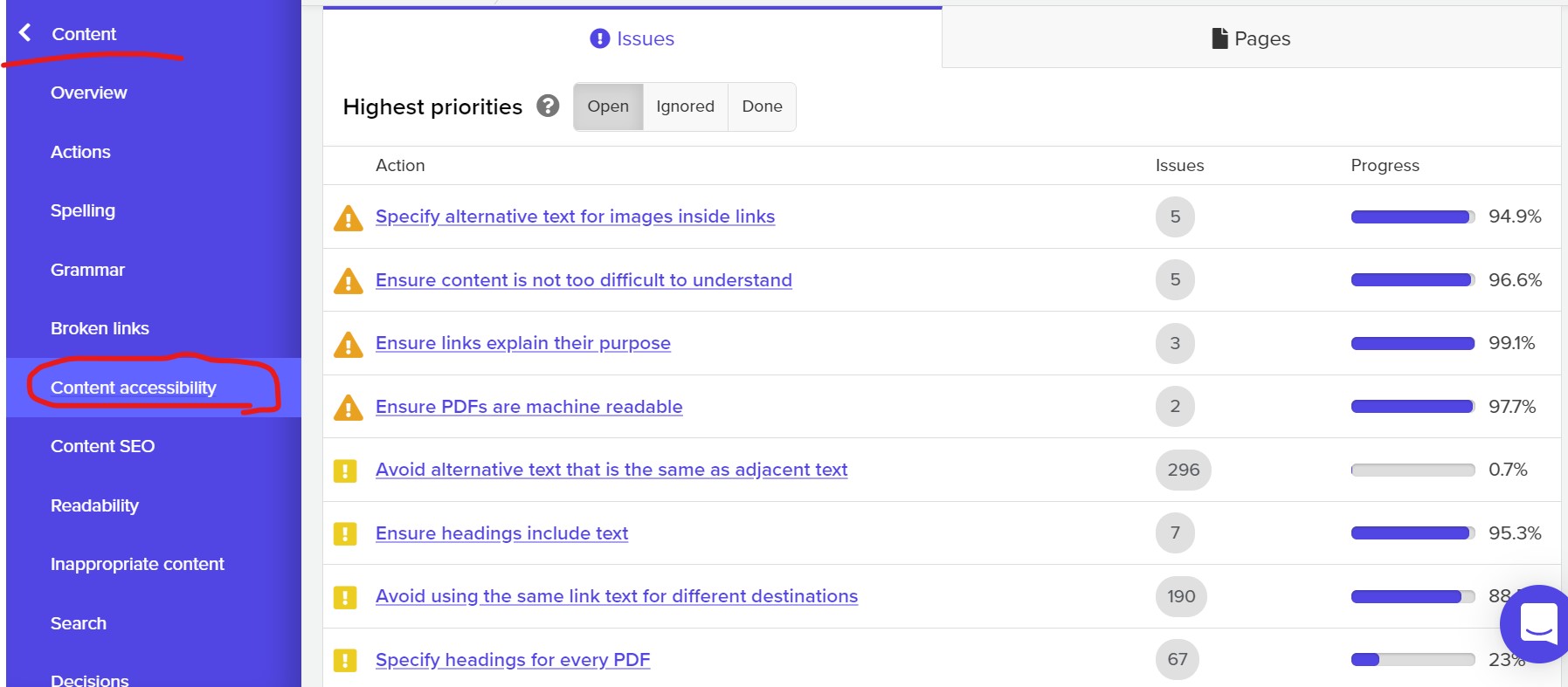Click the yellow alert icon beside Ensure headings include text

click(x=345, y=533)
